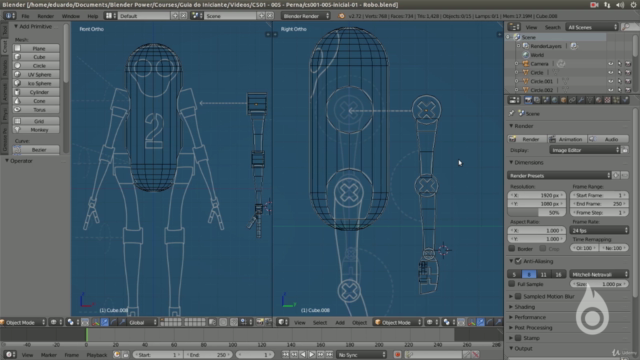The width and height of the screenshot is (640, 360).
Task: Open the All Scenes outliner dropdown
Action: (x=591, y=27)
